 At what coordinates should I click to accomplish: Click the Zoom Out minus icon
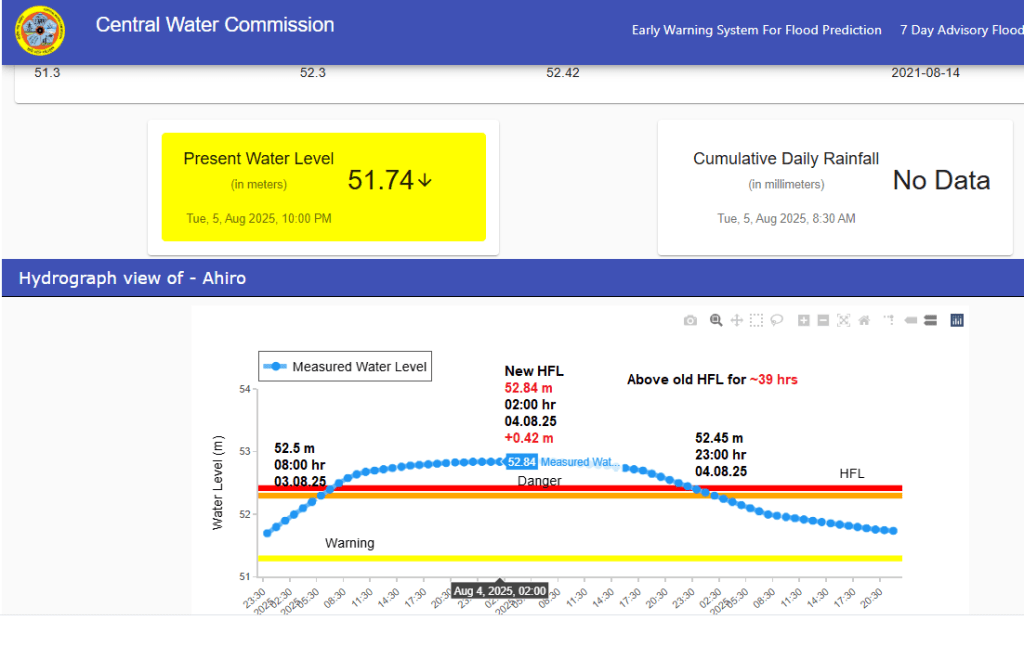pyautogui.click(x=823, y=320)
